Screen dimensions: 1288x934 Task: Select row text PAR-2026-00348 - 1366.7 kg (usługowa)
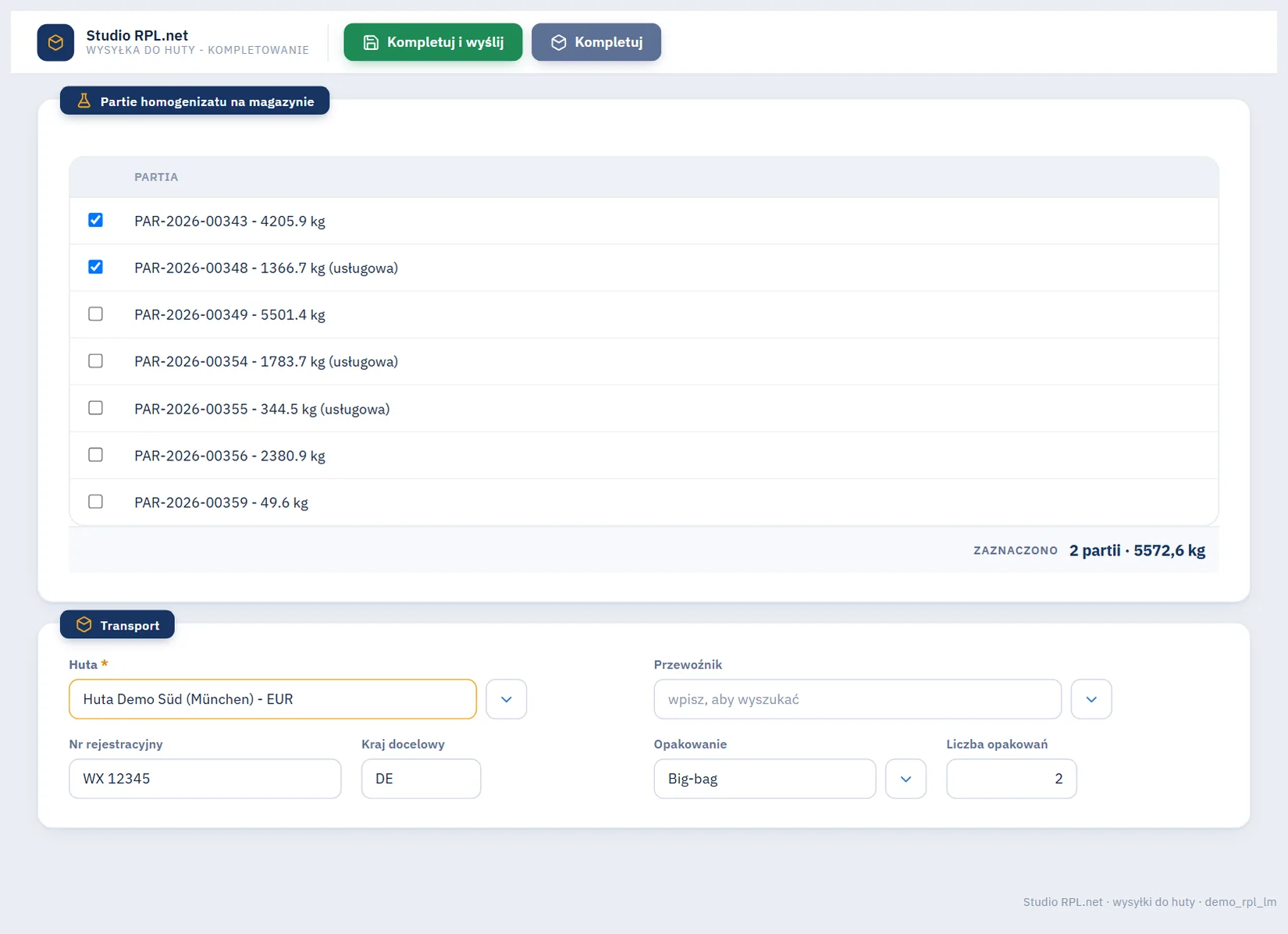point(266,268)
